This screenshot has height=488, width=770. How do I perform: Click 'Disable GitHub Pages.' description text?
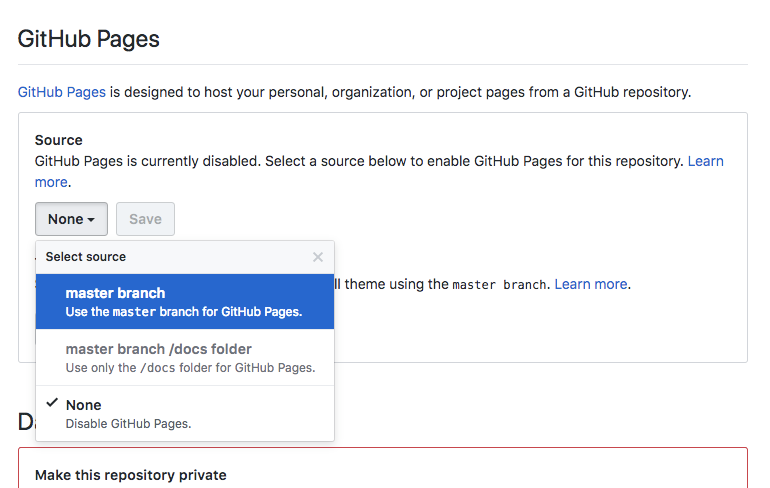128,423
